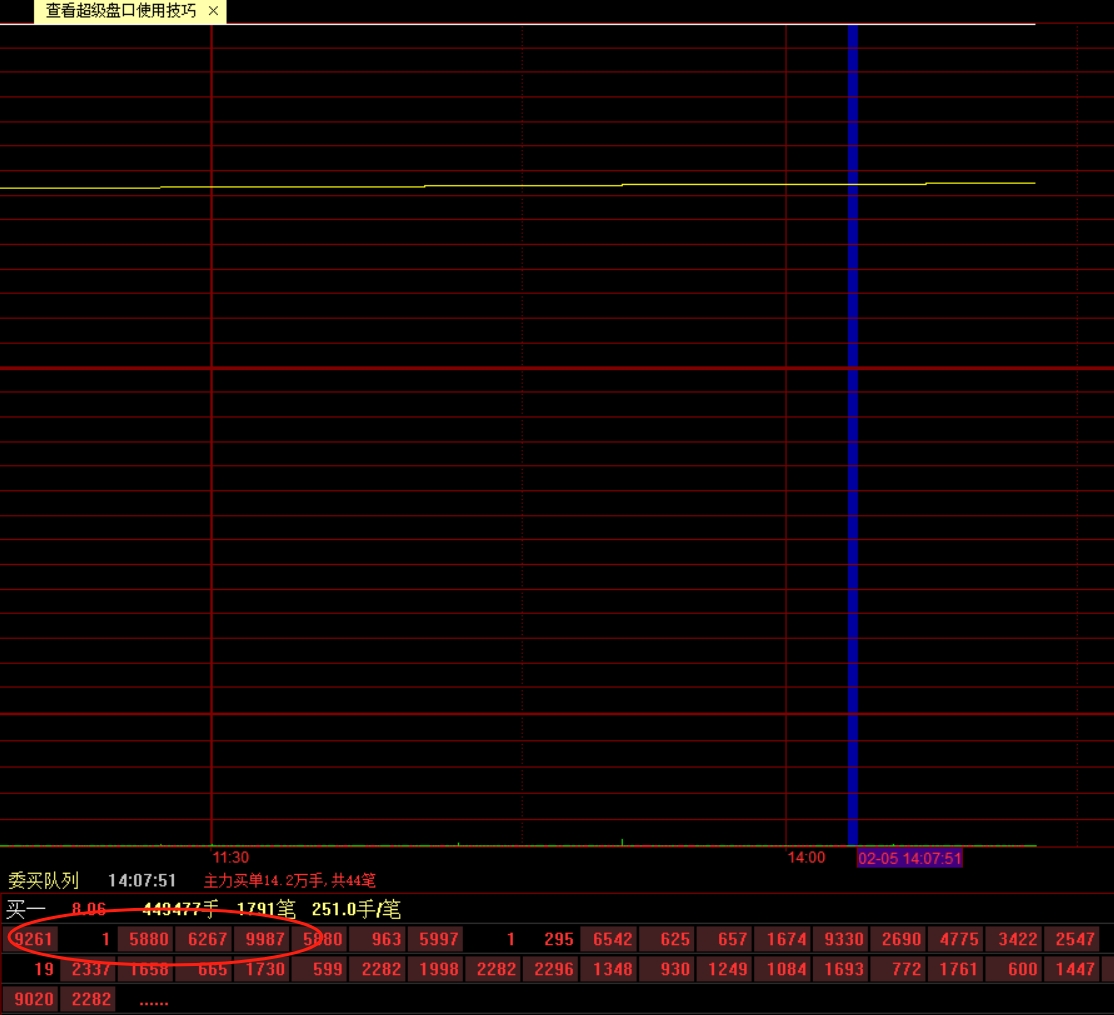Click the 14:00 time axis label
This screenshot has width=1114, height=1015.
click(x=806, y=857)
